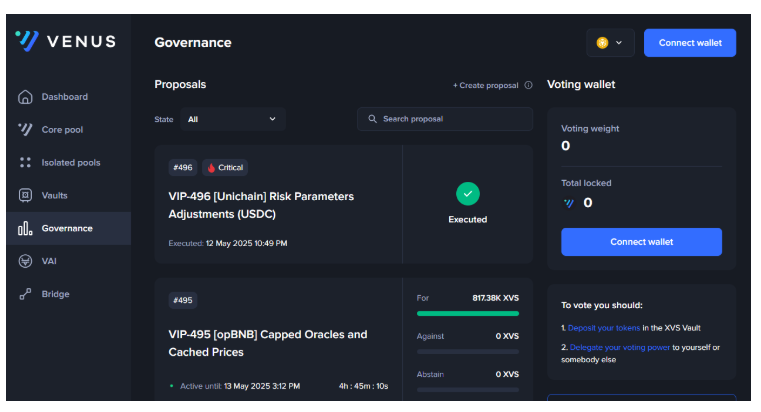This screenshot has height=412, width=761.
Task: Click the Search proposal input field
Action: pyautogui.click(x=445, y=119)
